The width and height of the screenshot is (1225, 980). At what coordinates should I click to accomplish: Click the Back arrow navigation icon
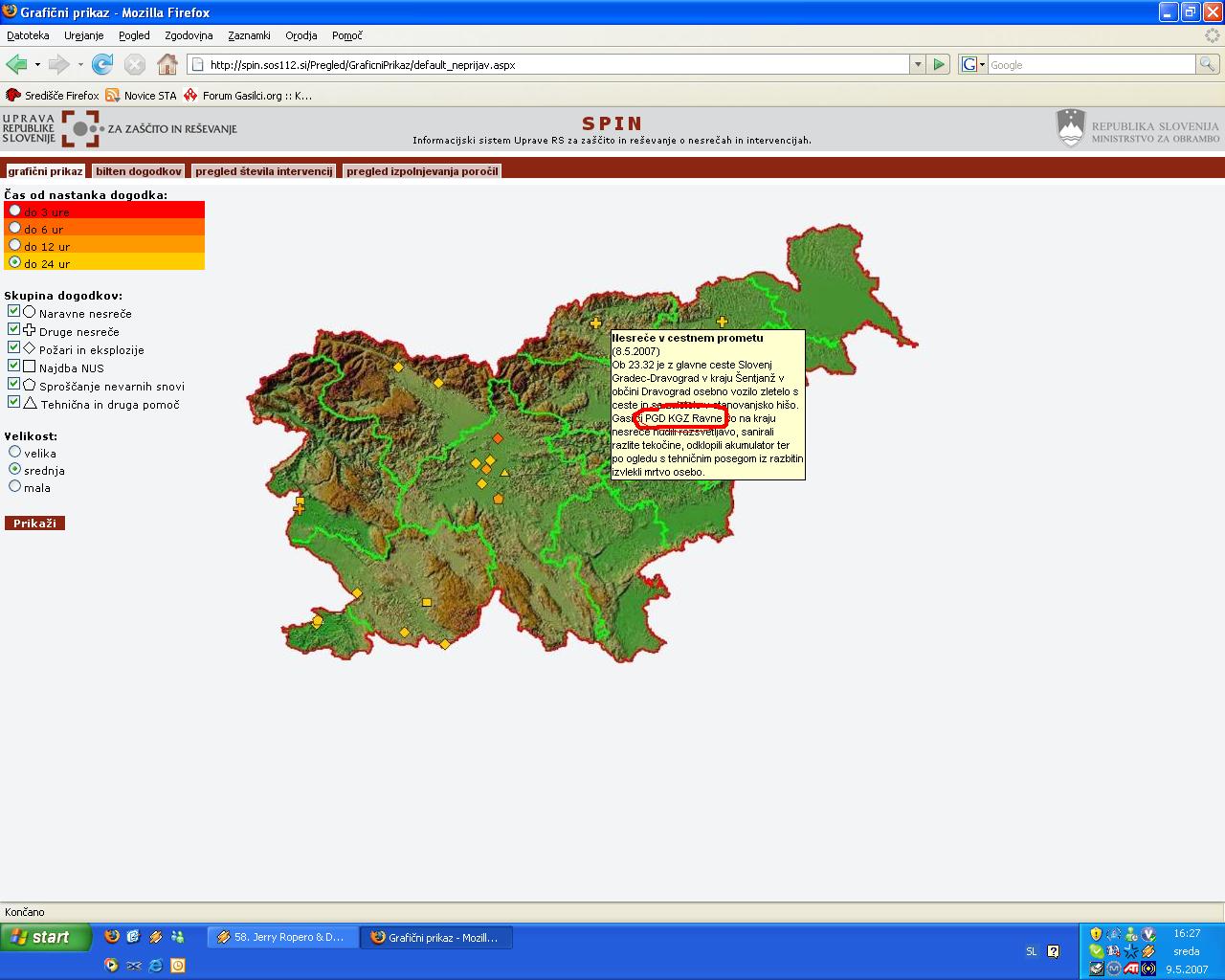point(16,64)
